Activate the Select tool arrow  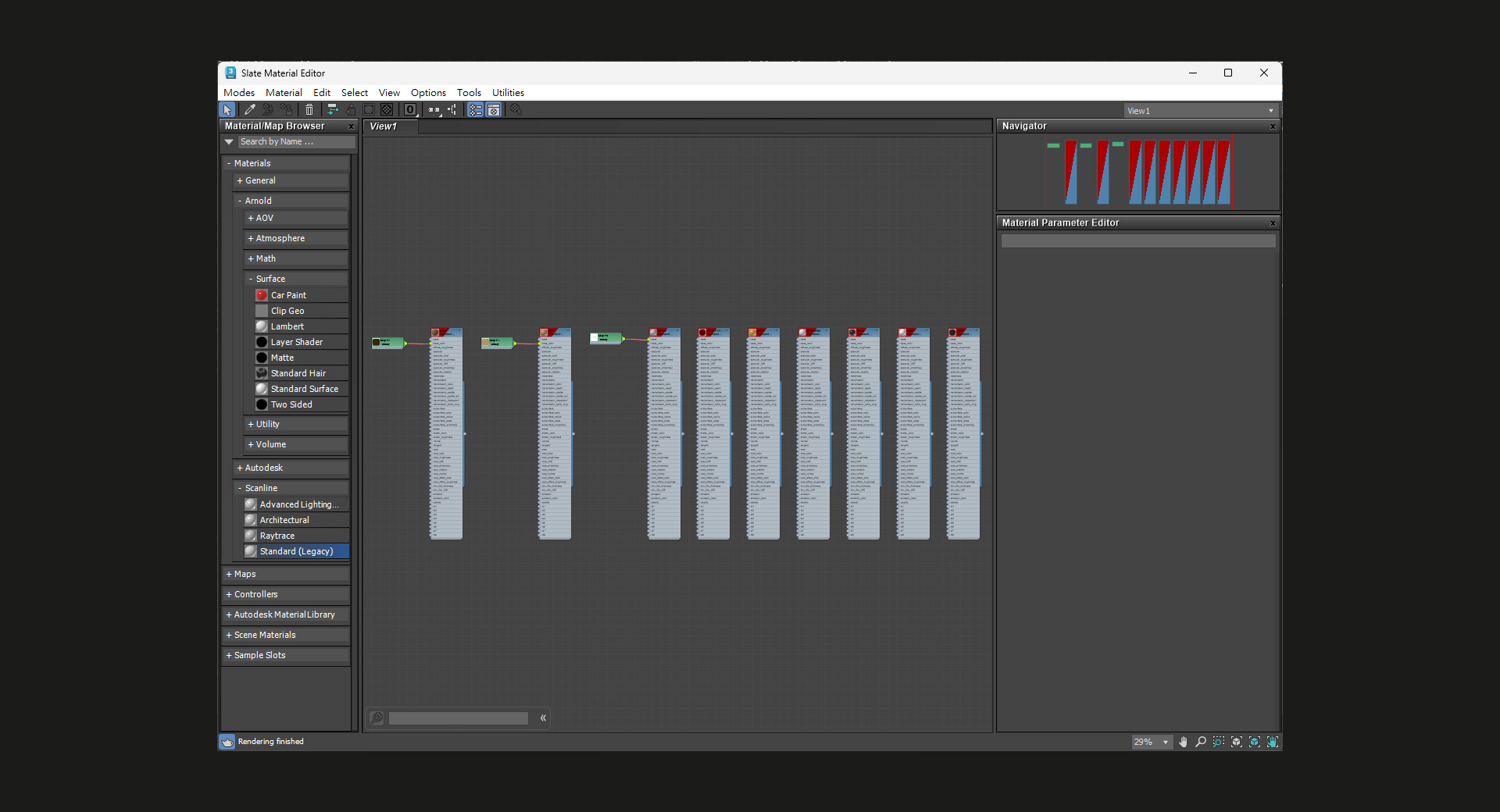[227, 110]
